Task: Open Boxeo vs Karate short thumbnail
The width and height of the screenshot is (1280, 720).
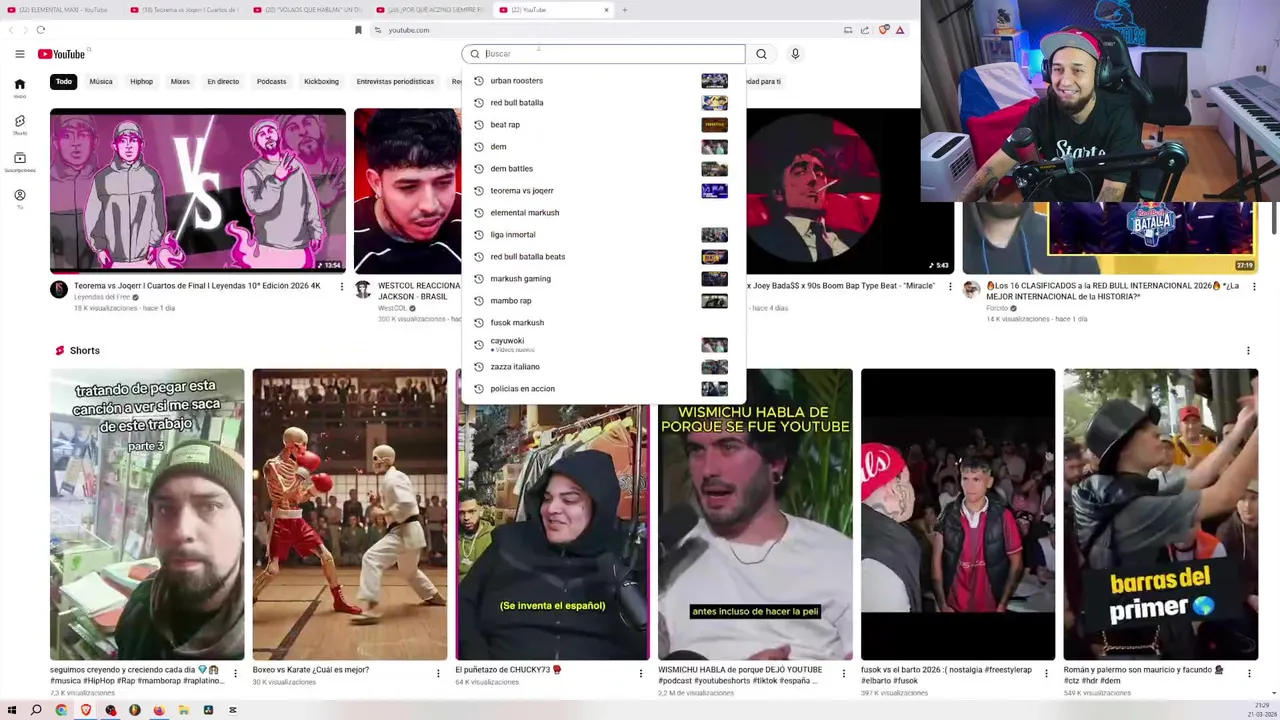Action: click(x=350, y=514)
